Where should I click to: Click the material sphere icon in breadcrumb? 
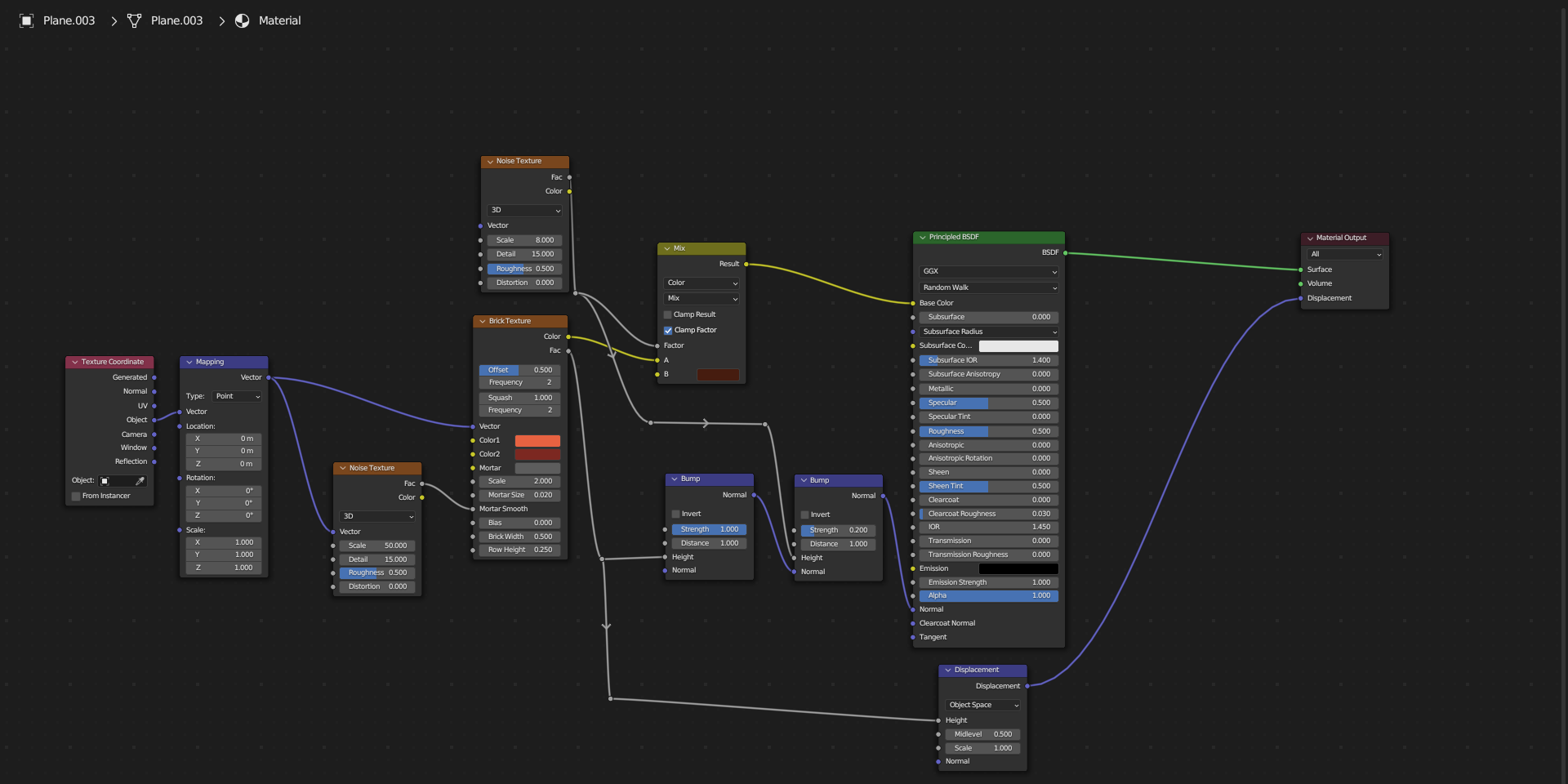(243, 20)
